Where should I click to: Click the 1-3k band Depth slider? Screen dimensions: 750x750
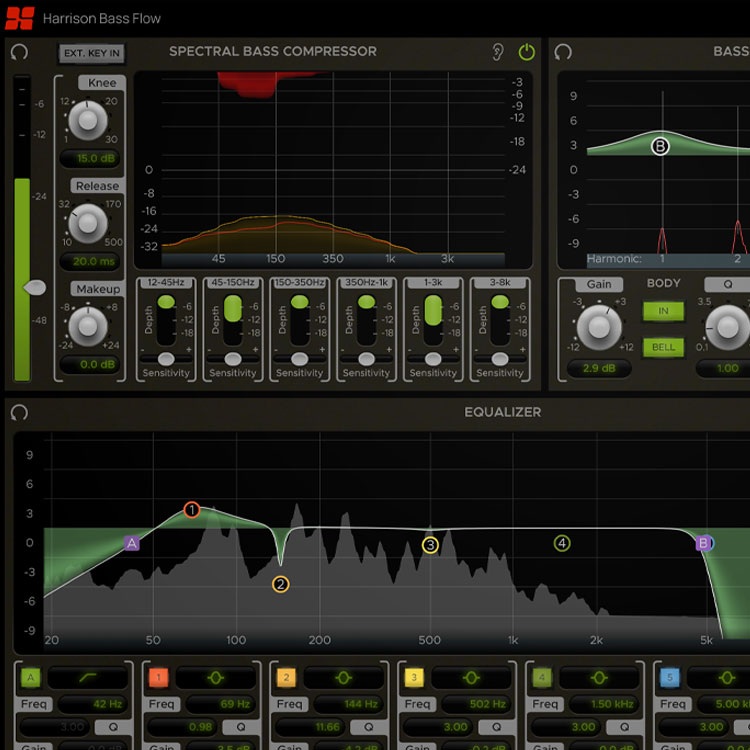(x=433, y=320)
